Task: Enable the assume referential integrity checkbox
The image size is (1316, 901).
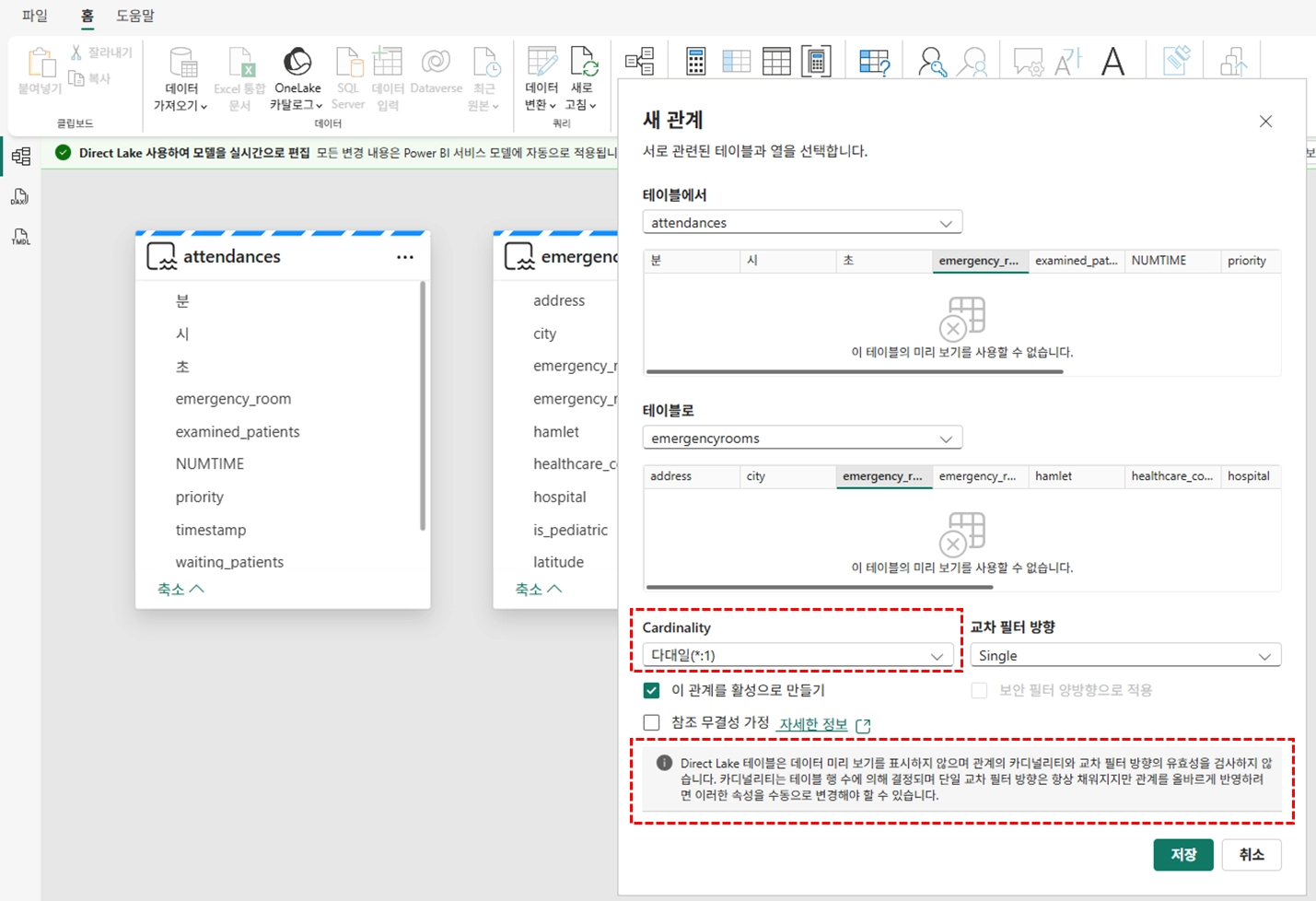Action: click(x=652, y=723)
